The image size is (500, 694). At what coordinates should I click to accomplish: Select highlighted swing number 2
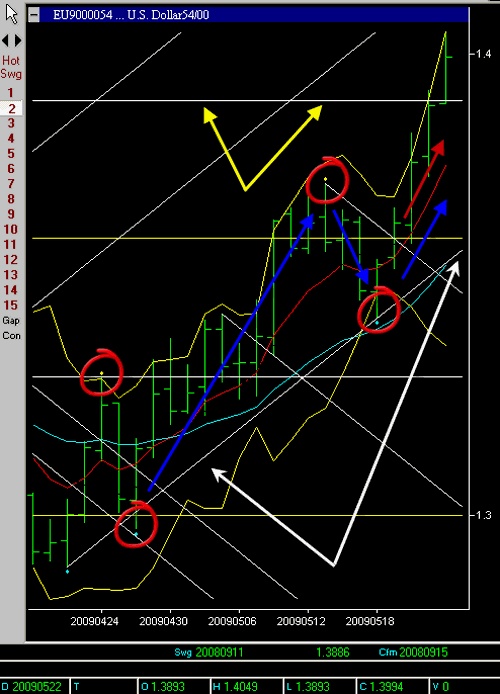pyautogui.click(x=12, y=108)
